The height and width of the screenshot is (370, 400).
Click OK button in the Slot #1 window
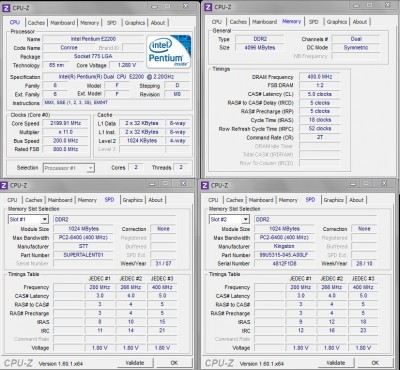174,363
